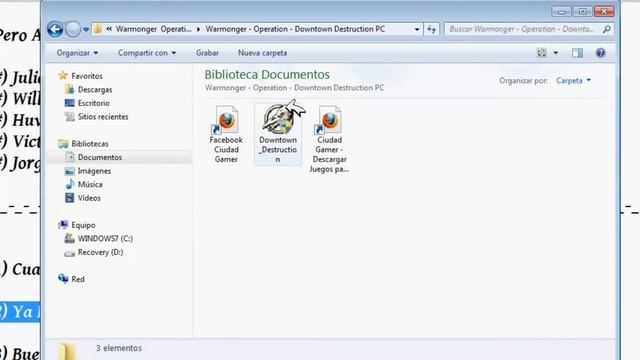The image size is (640, 360).
Task: Select the 'Downtown_Destruction' installer icon
Action: (278, 119)
